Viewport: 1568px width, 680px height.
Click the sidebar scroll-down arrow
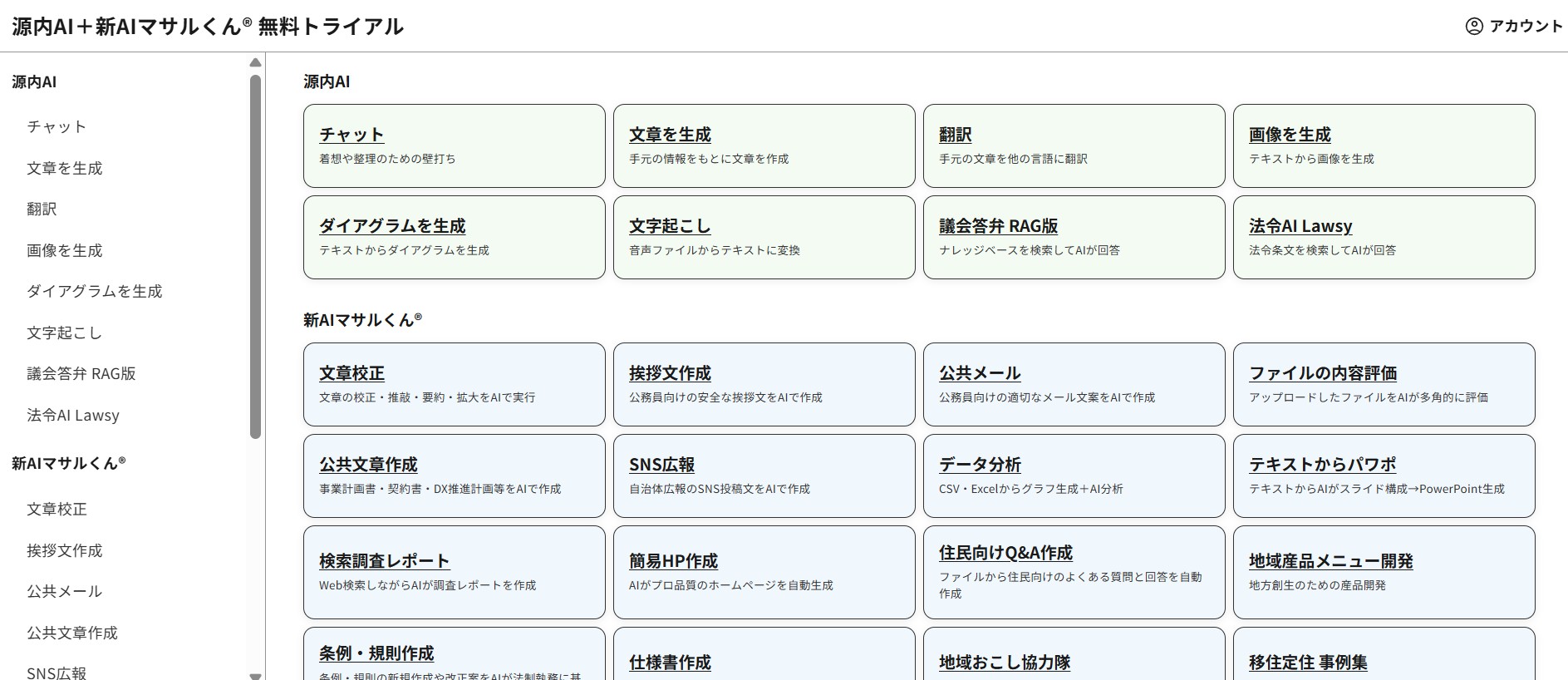(255, 676)
